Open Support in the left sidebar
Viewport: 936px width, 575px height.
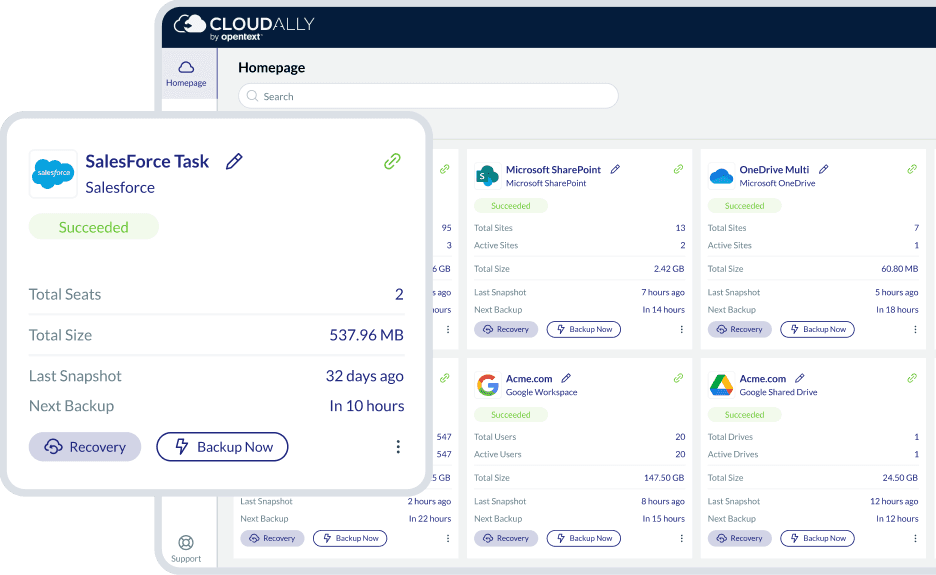tap(186, 549)
